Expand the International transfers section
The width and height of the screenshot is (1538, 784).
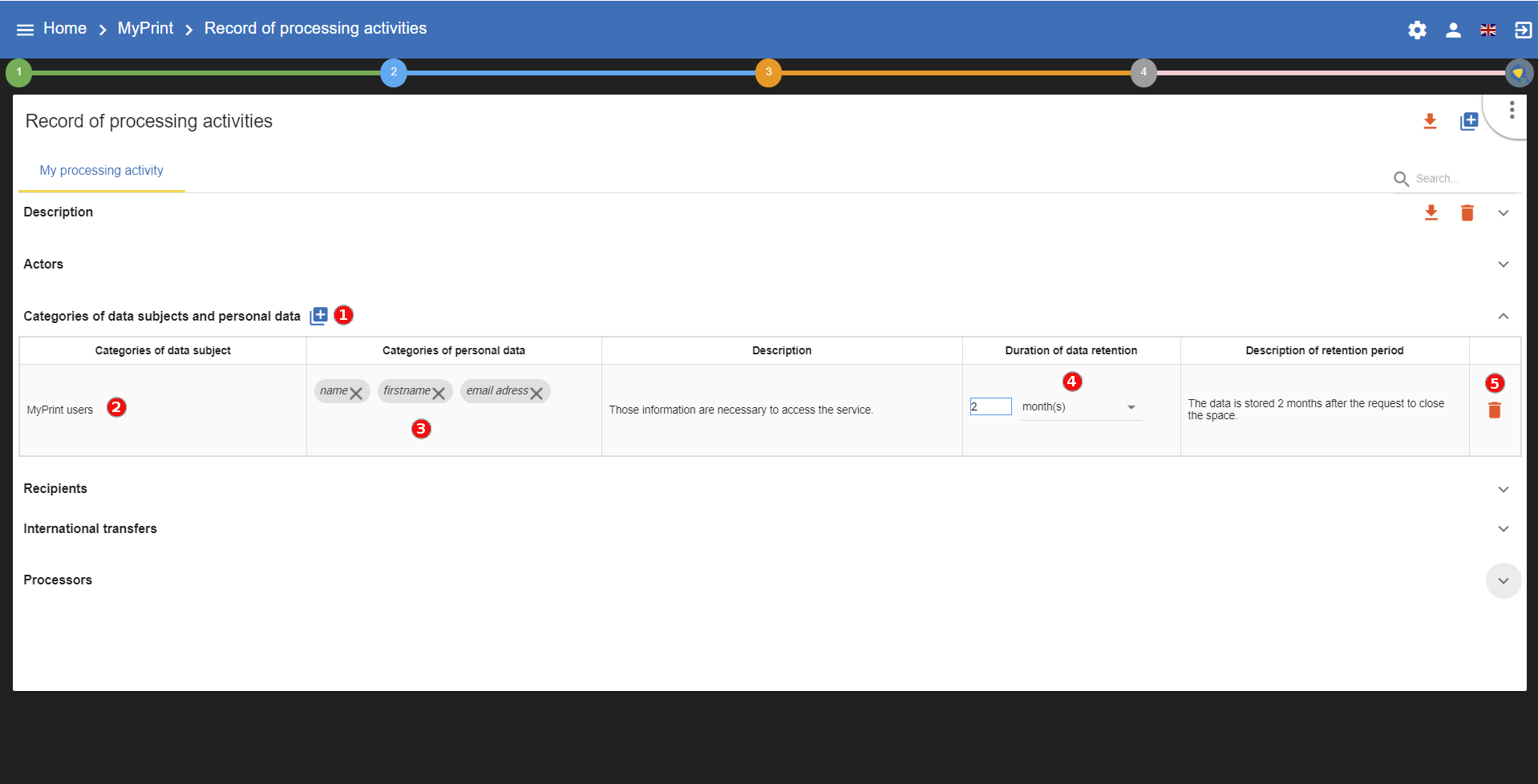point(1504,529)
